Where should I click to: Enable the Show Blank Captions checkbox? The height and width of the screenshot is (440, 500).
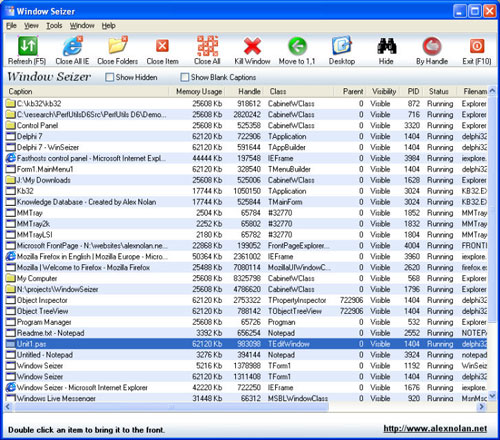coord(184,77)
